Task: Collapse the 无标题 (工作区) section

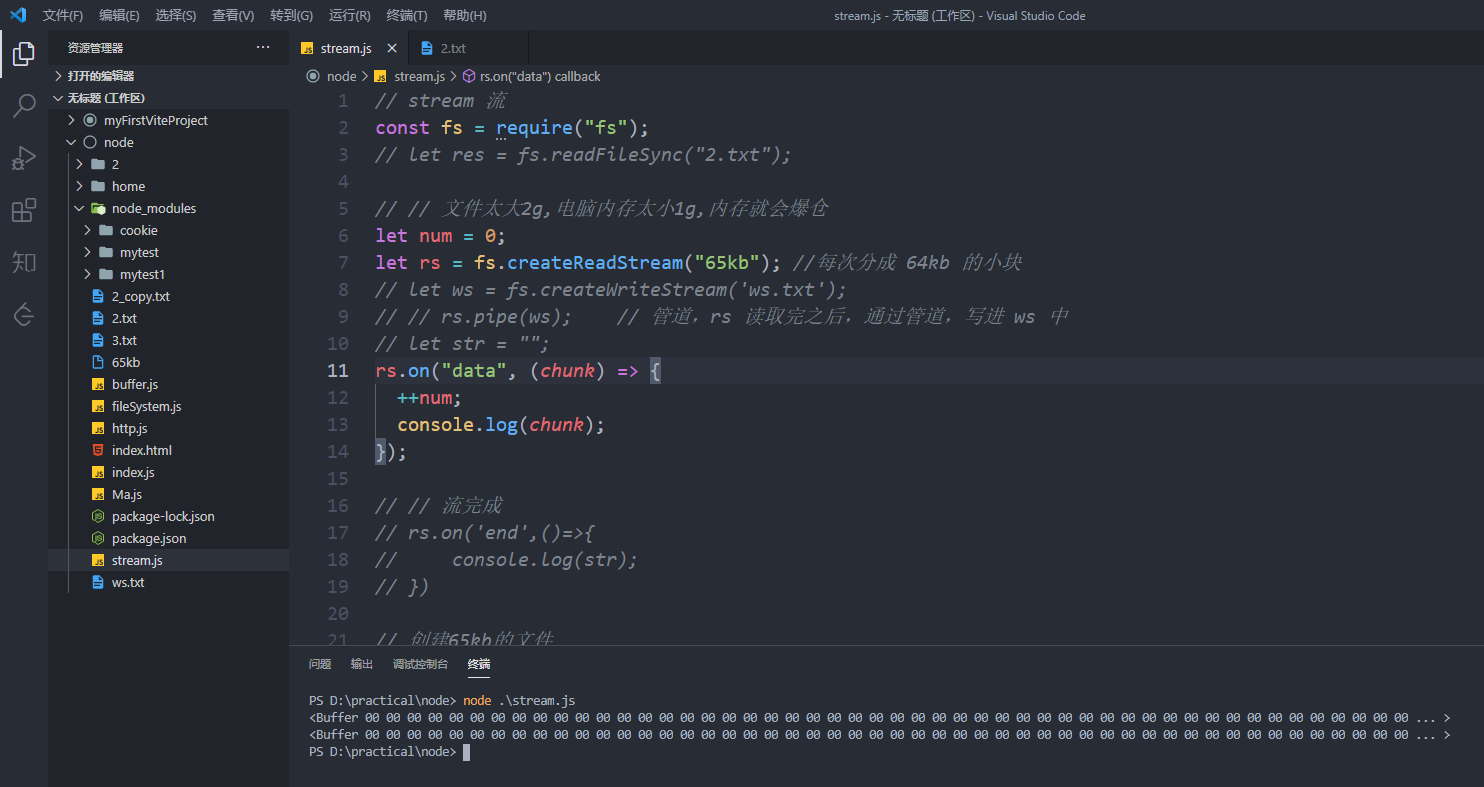Action: (168, 98)
